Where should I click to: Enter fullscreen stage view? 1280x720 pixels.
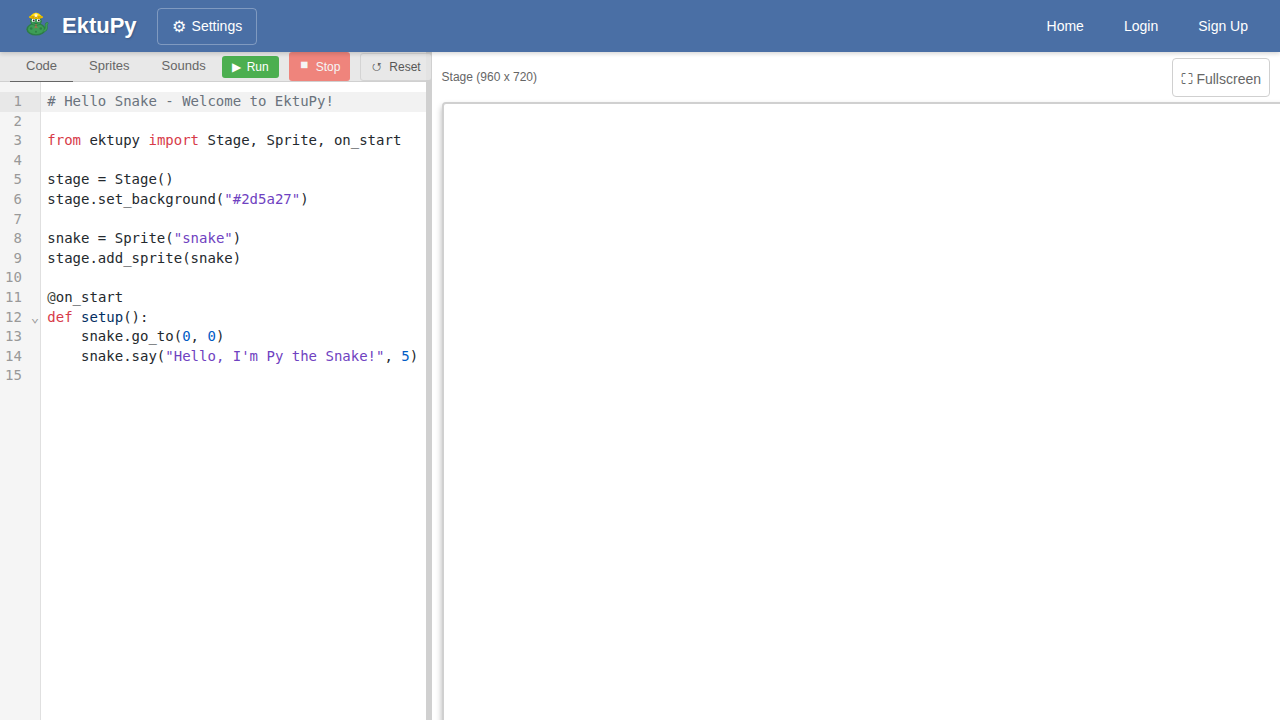coord(1220,77)
